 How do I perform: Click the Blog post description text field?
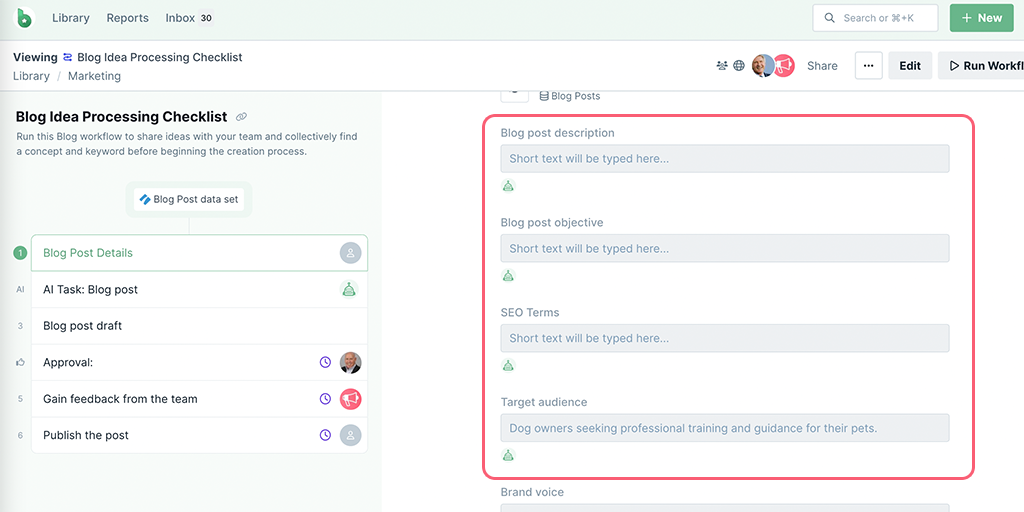pos(725,159)
